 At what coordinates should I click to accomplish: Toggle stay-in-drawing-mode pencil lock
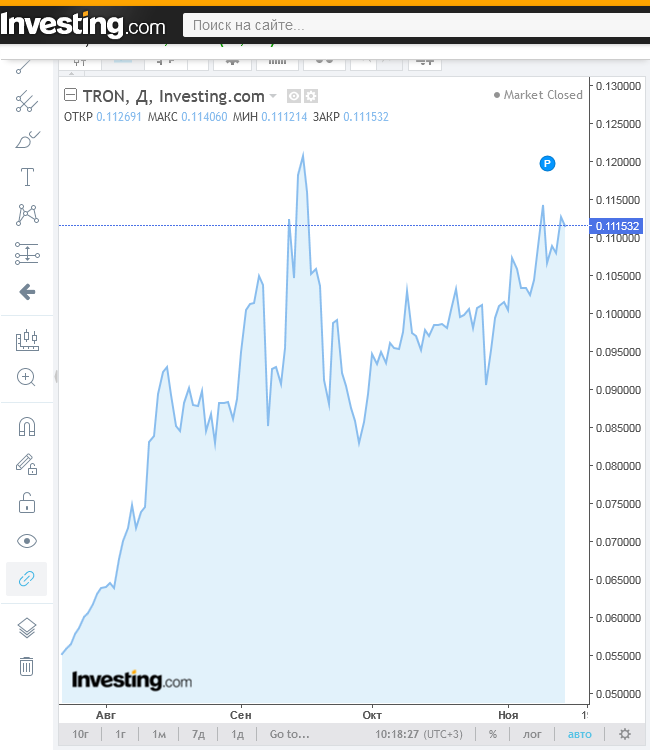[27, 464]
